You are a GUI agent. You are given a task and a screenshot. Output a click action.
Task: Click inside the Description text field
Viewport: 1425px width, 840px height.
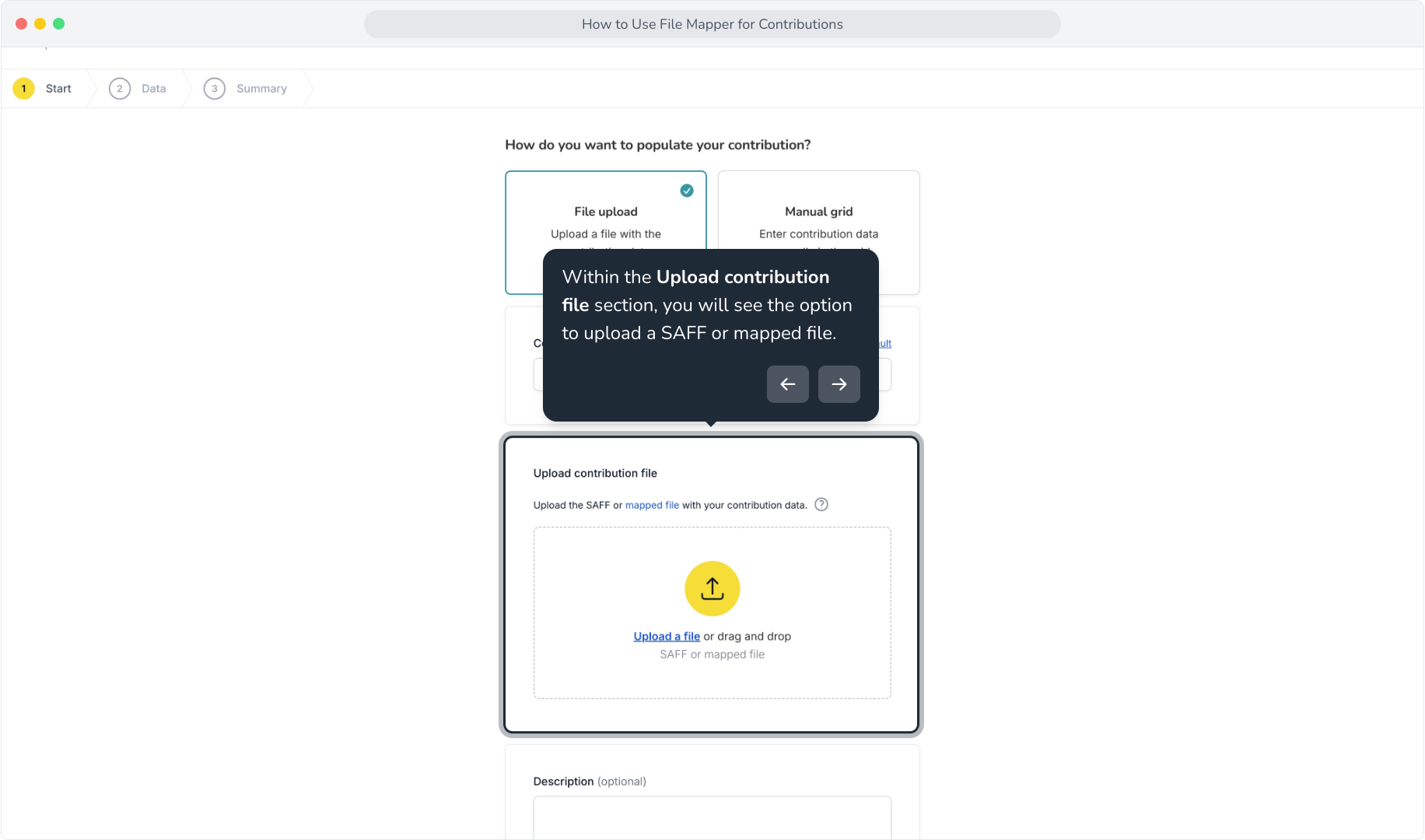[712, 817]
